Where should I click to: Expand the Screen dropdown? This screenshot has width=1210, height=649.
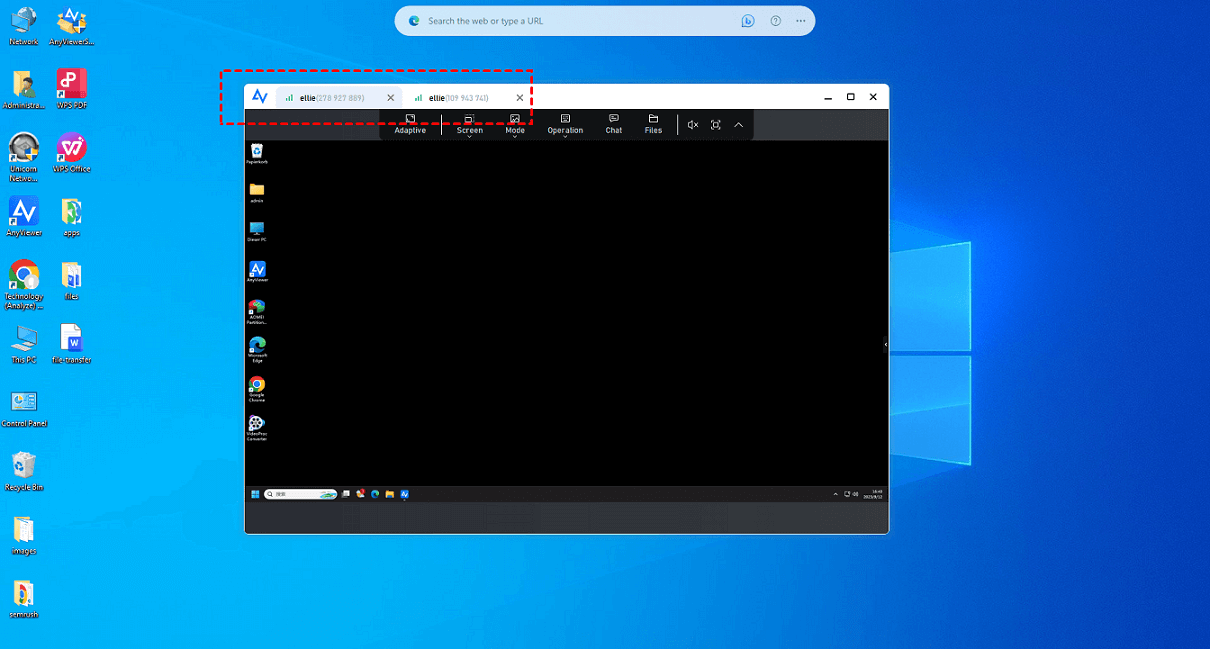point(469,124)
